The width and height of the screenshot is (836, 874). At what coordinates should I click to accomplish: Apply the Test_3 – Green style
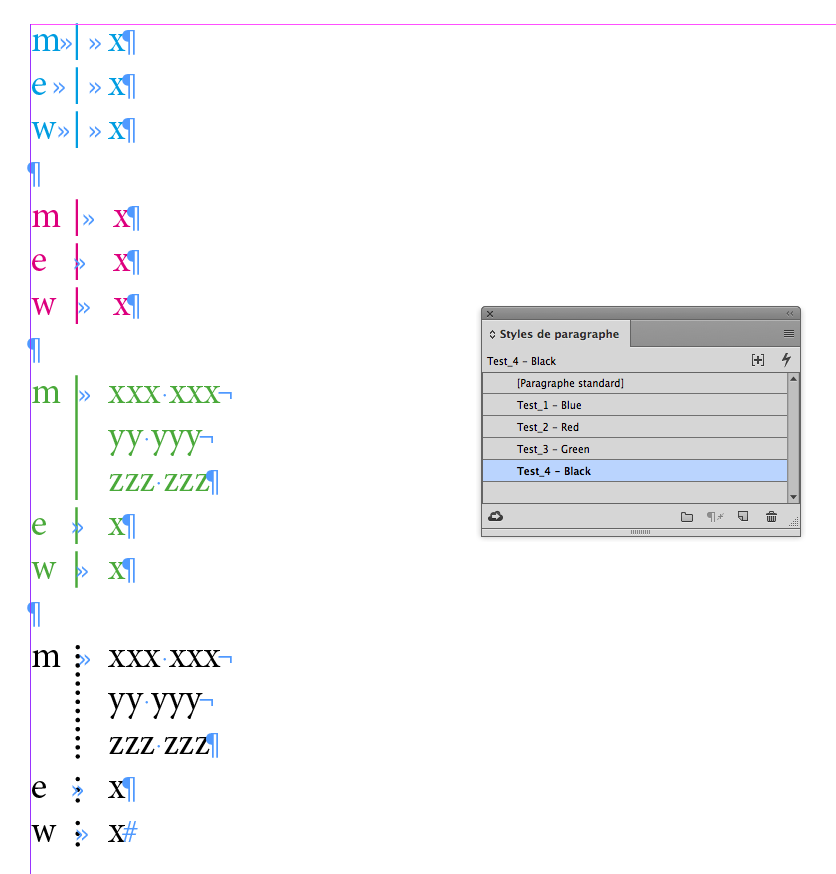coord(635,449)
